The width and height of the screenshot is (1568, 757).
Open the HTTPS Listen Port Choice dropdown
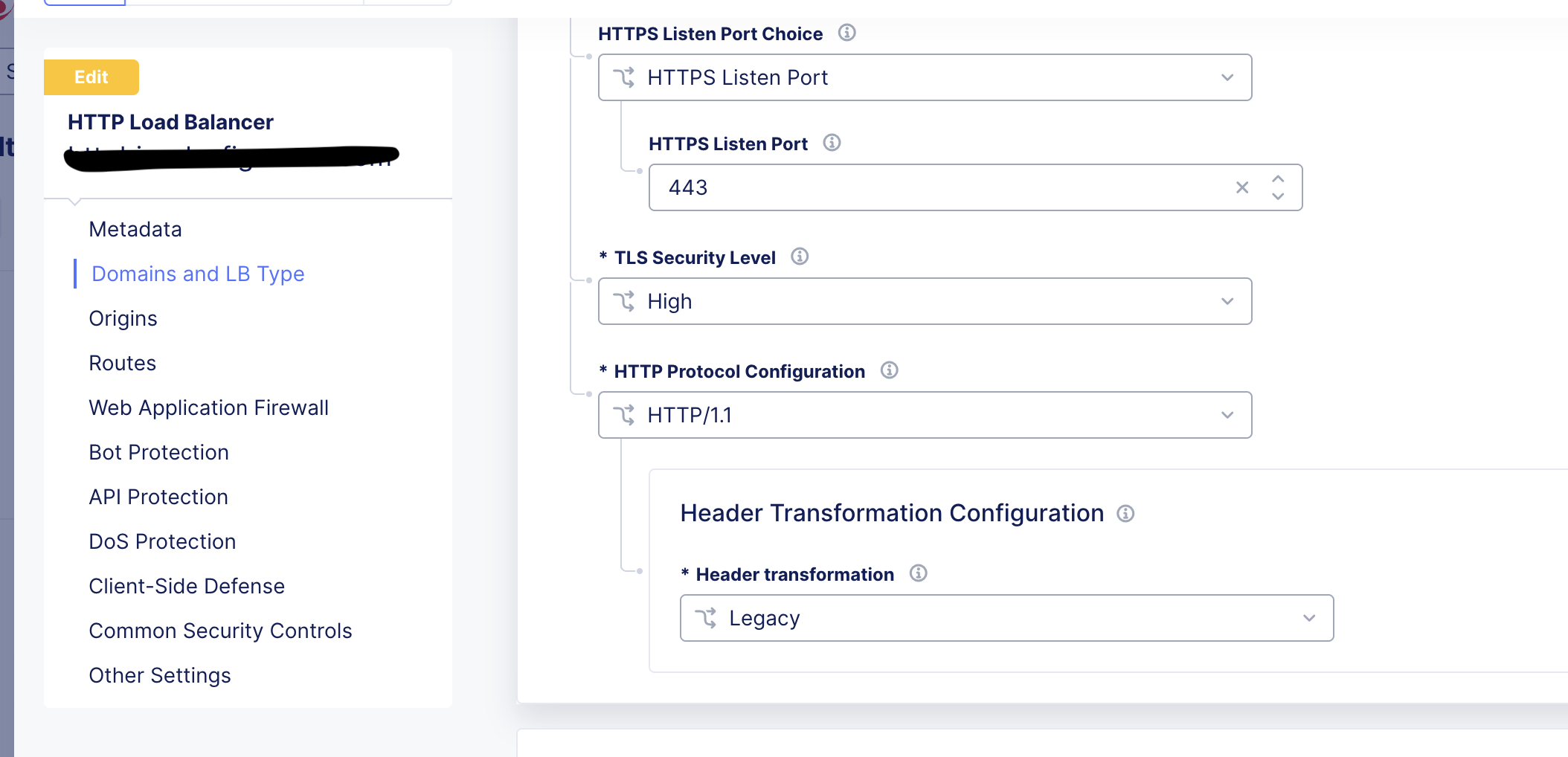tap(925, 77)
